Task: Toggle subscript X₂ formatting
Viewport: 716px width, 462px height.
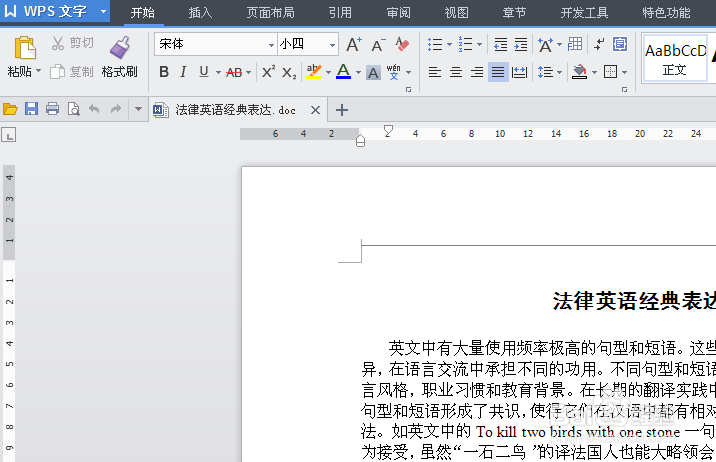Action: click(x=289, y=73)
